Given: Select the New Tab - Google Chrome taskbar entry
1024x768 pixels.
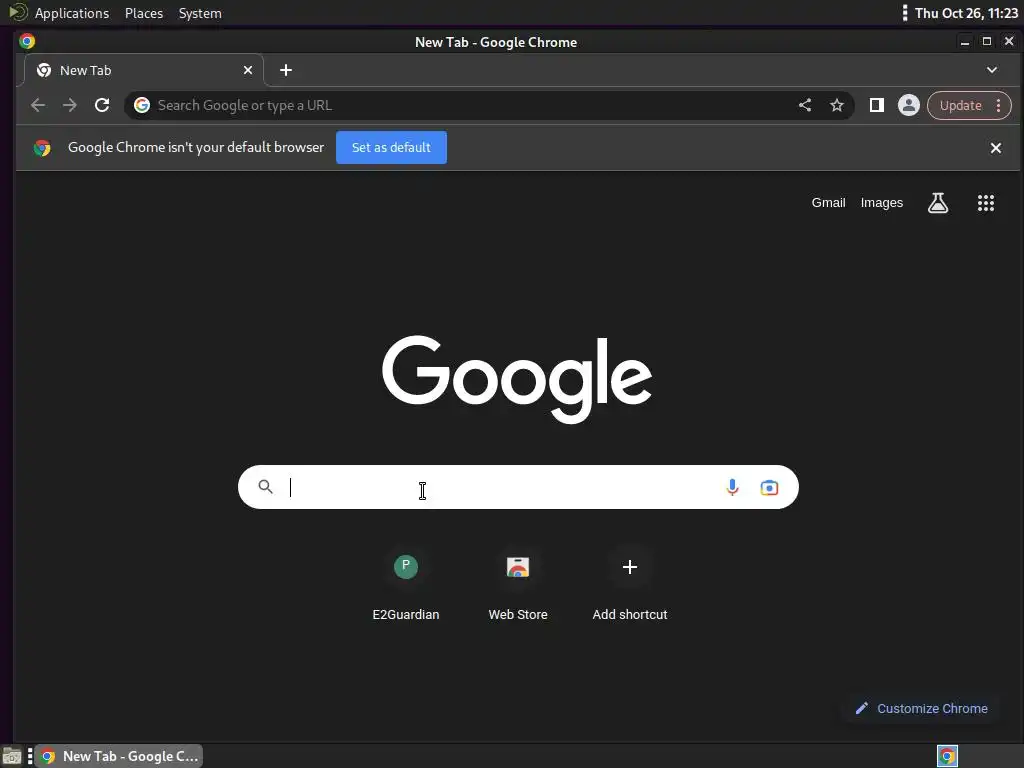Looking at the screenshot, I should pos(119,756).
